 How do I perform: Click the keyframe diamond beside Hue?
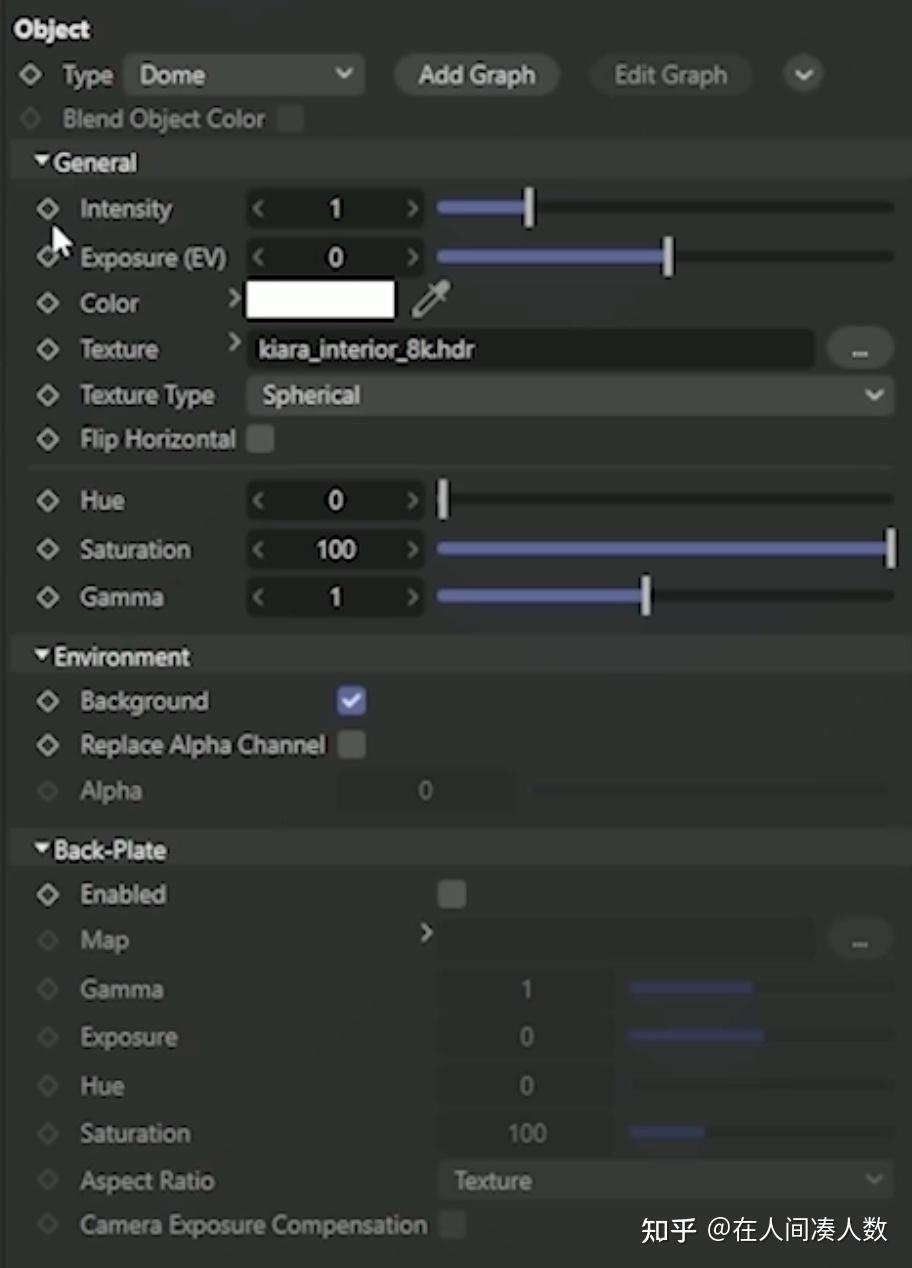[x=47, y=500]
